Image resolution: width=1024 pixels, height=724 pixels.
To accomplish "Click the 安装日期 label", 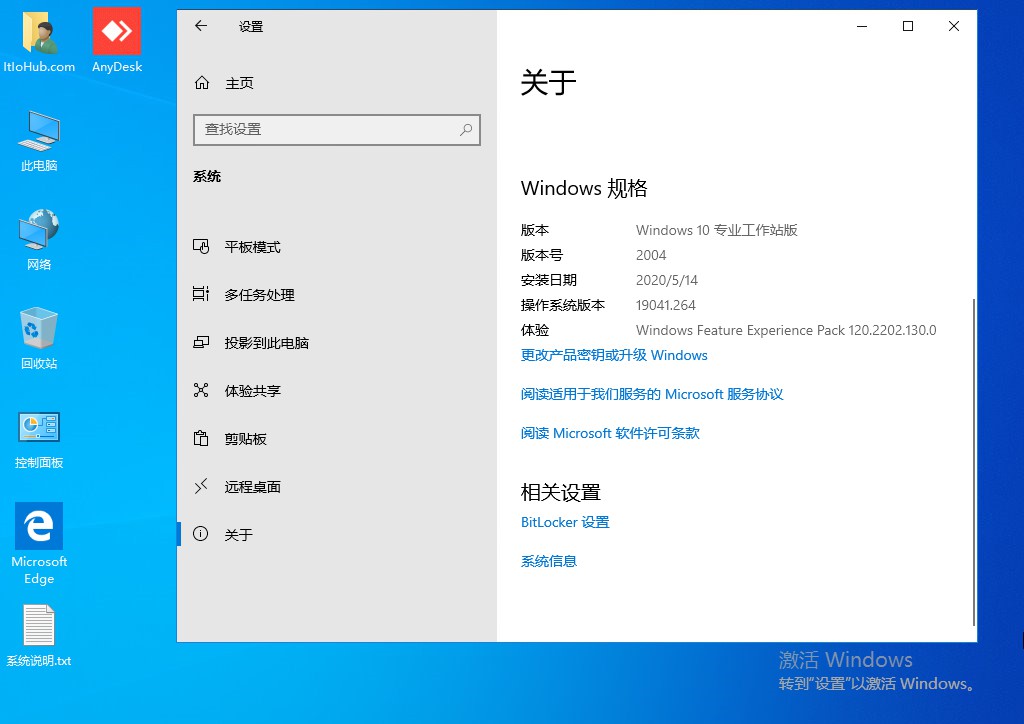I will [x=549, y=280].
